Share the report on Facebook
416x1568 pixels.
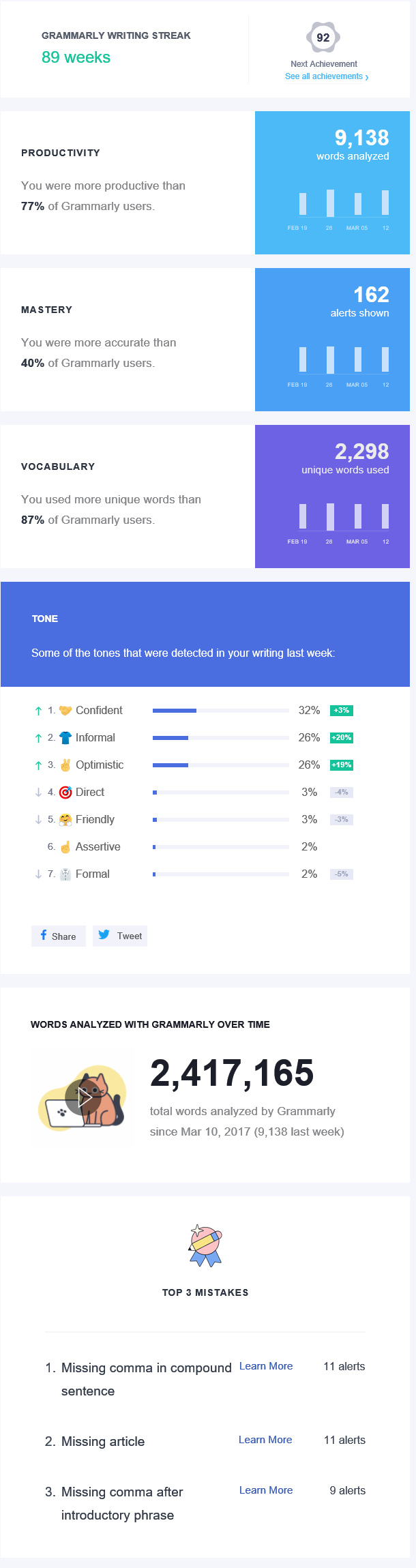tap(59, 936)
